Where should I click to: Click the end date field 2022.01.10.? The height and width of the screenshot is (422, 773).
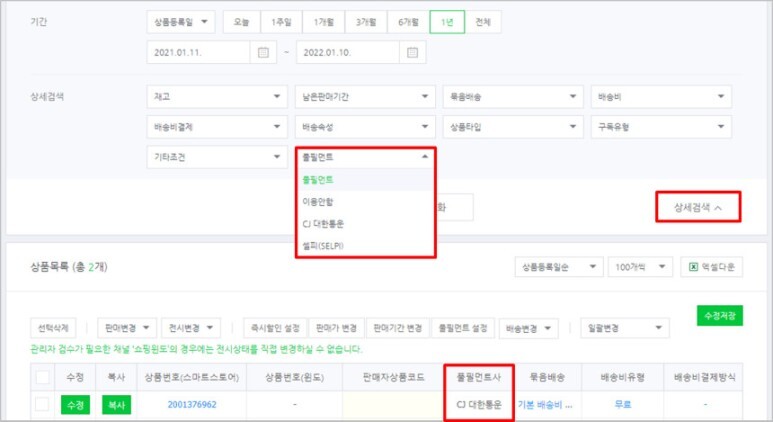click(x=348, y=52)
